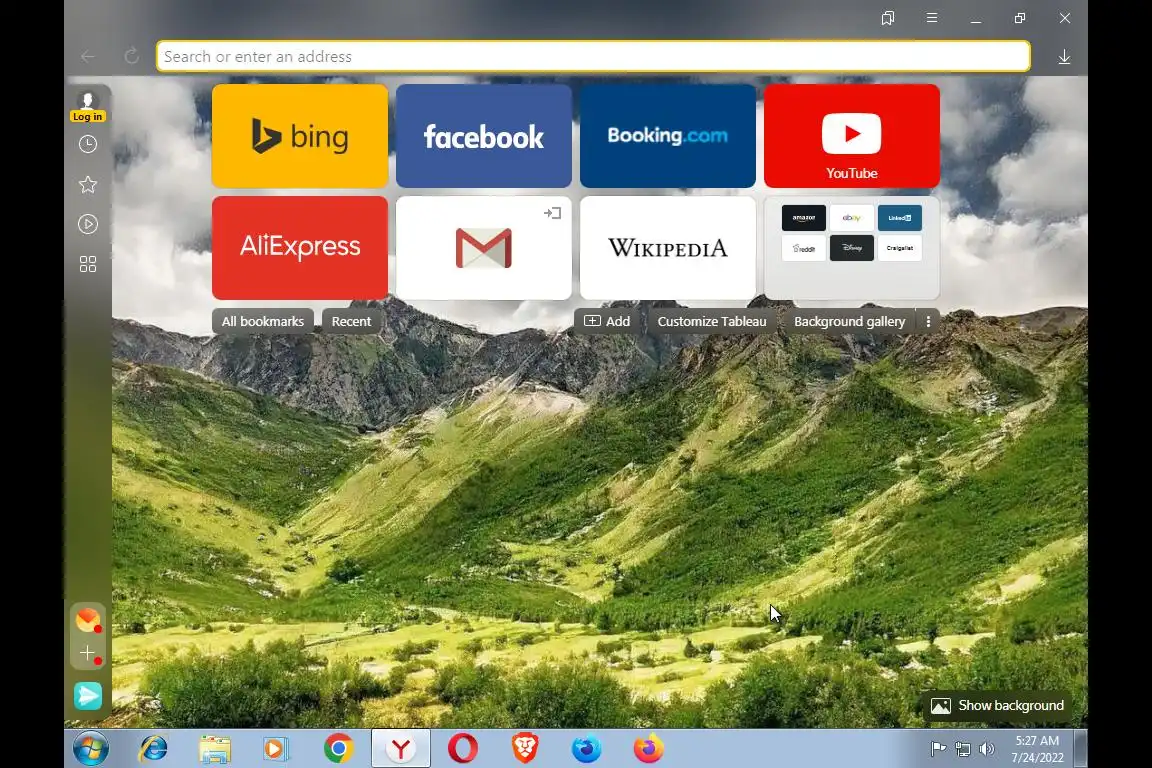Click Customize Tableau button
Screen dimensions: 1152x768
pyautogui.click(x=711, y=321)
